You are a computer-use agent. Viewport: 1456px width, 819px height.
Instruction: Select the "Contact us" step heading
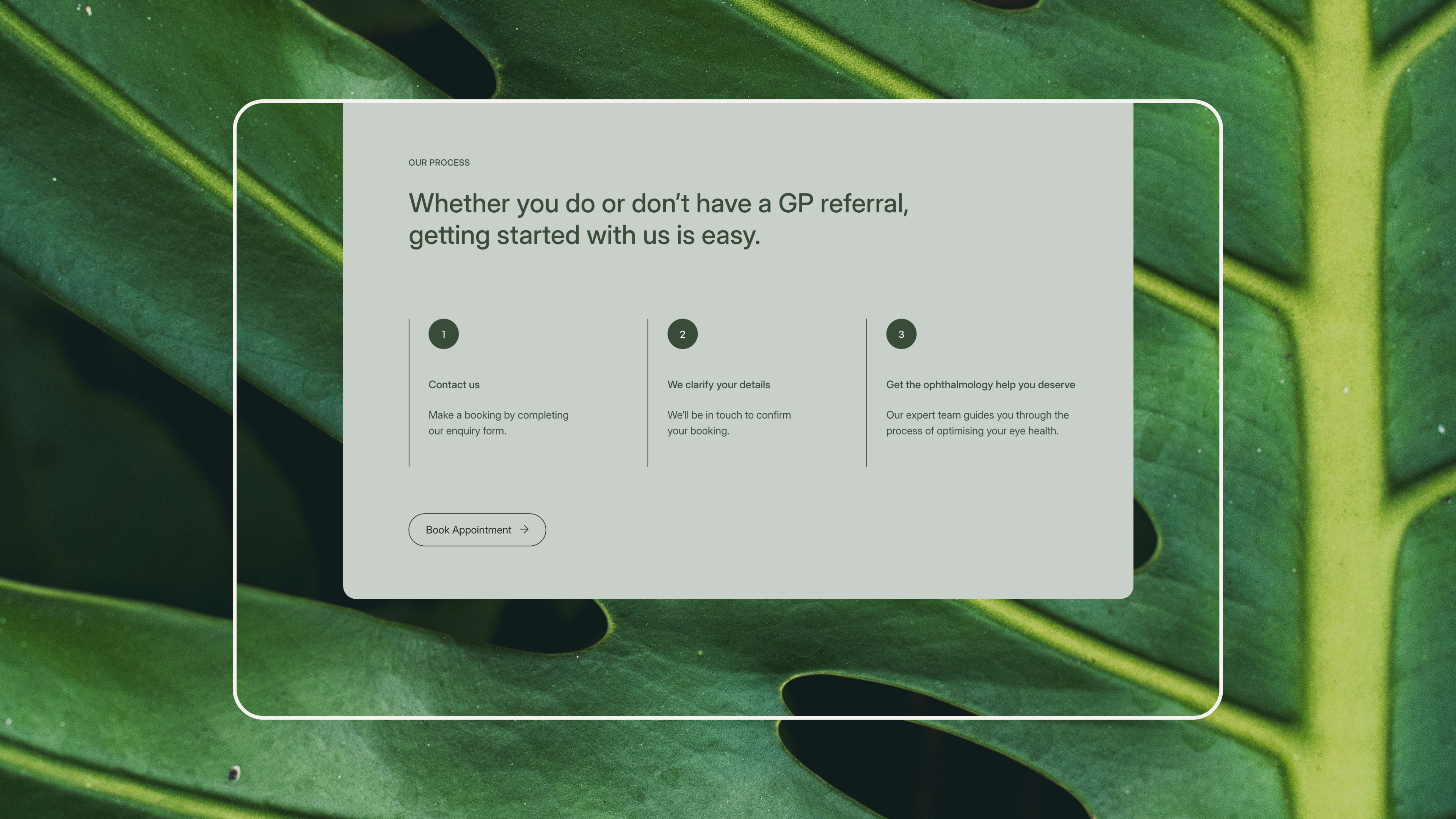click(x=454, y=385)
